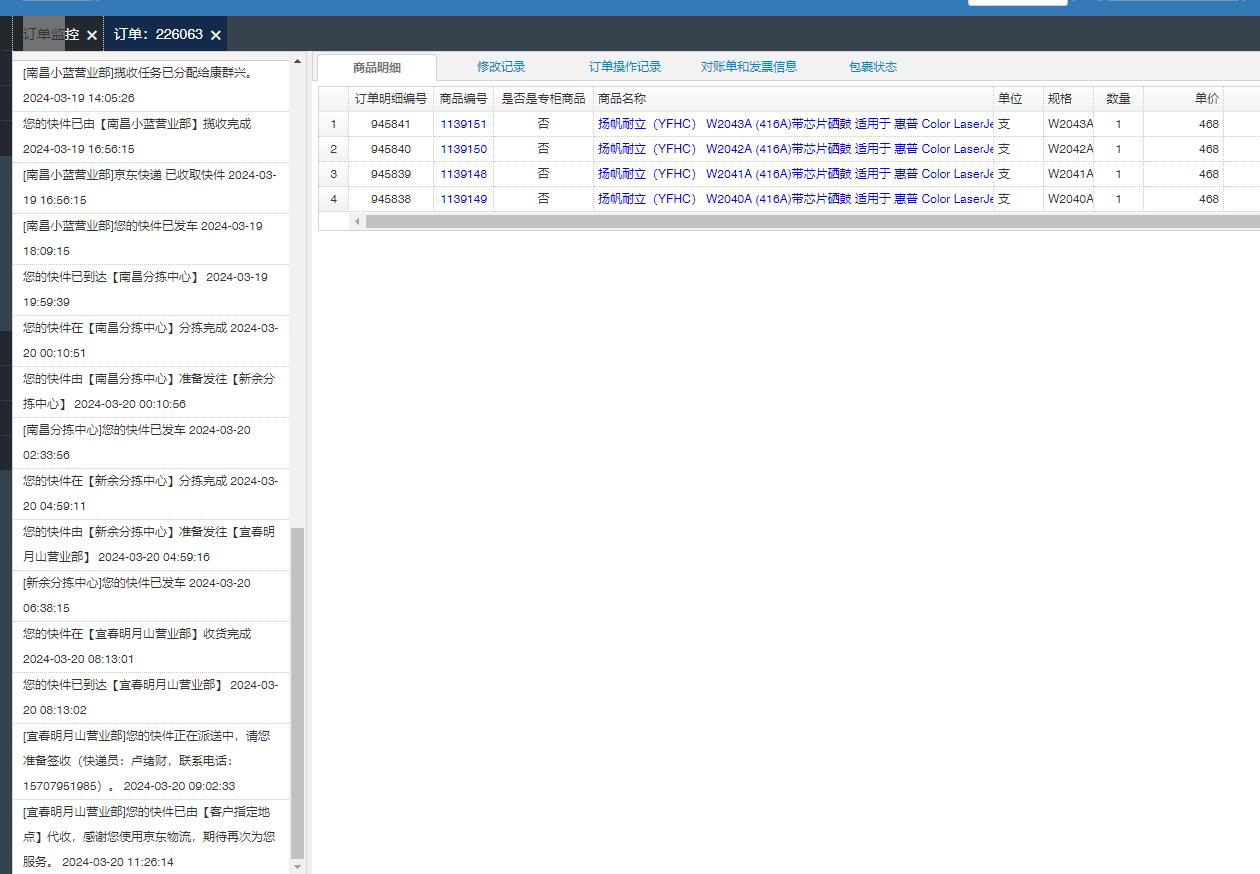Select order detail cell 945838
Viewport: 1260px width, 874px height.
391,199
